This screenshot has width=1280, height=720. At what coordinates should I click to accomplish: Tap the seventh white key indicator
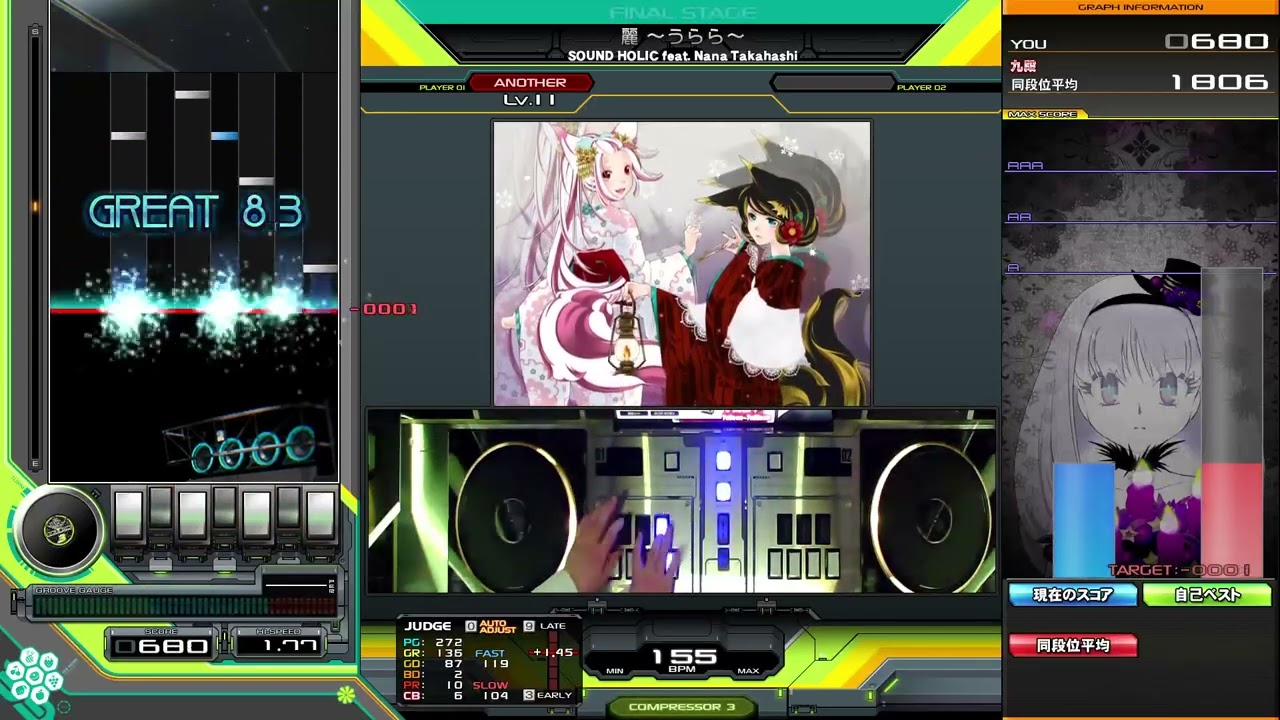321,515
